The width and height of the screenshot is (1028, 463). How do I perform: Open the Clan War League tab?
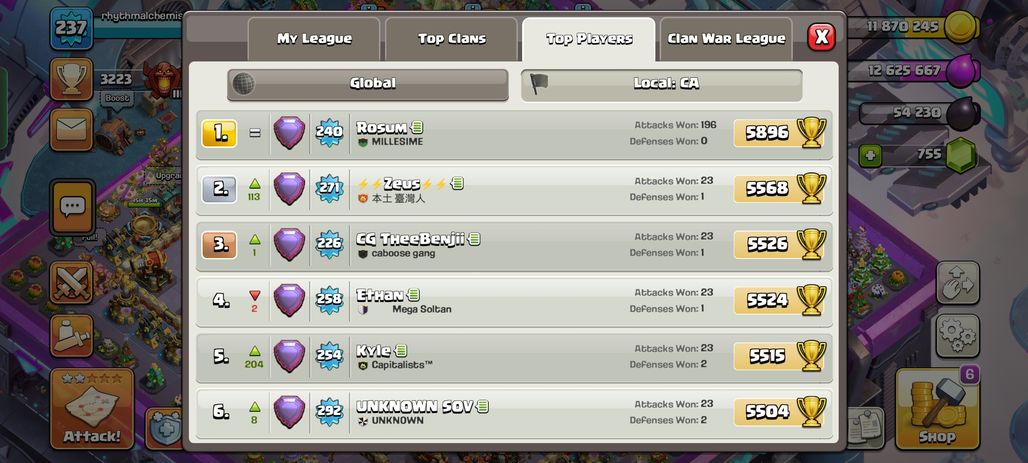tap(726, 39)
